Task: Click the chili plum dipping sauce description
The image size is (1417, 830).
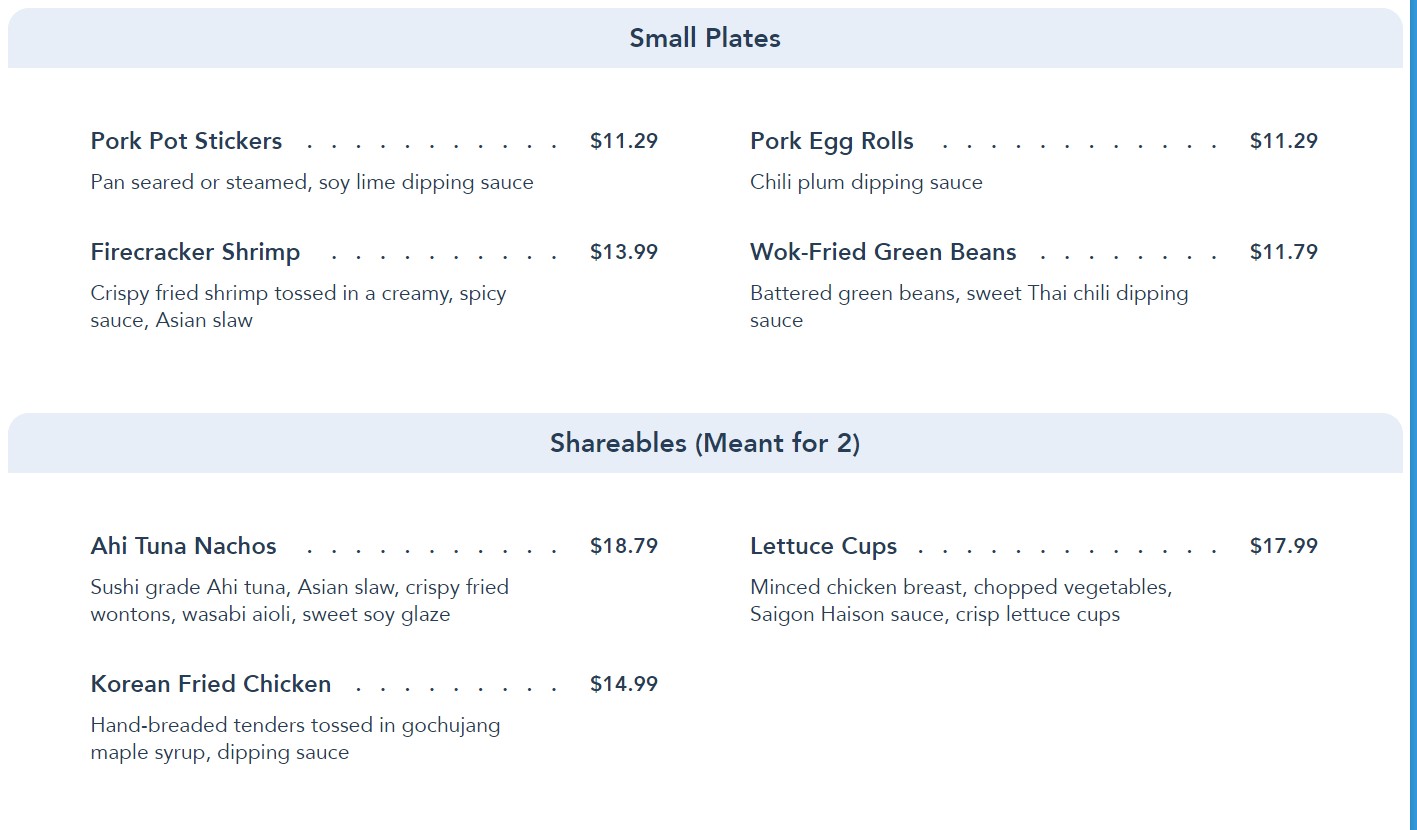Action: pos(866,182)
